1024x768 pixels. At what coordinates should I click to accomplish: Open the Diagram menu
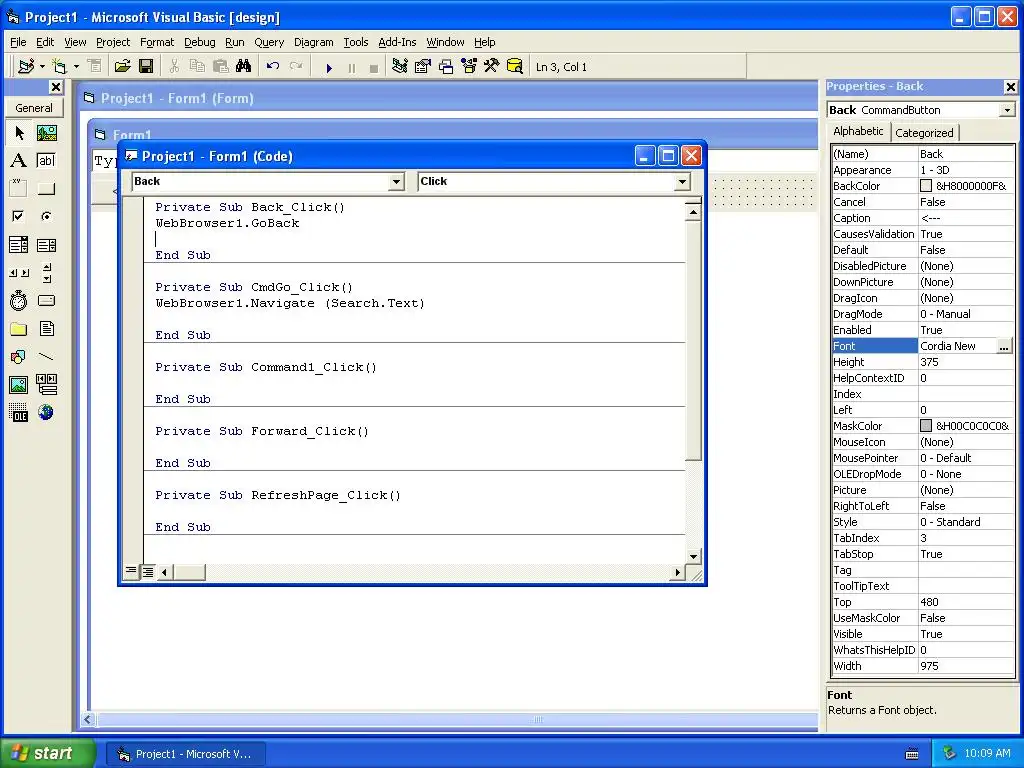point(313,42)
